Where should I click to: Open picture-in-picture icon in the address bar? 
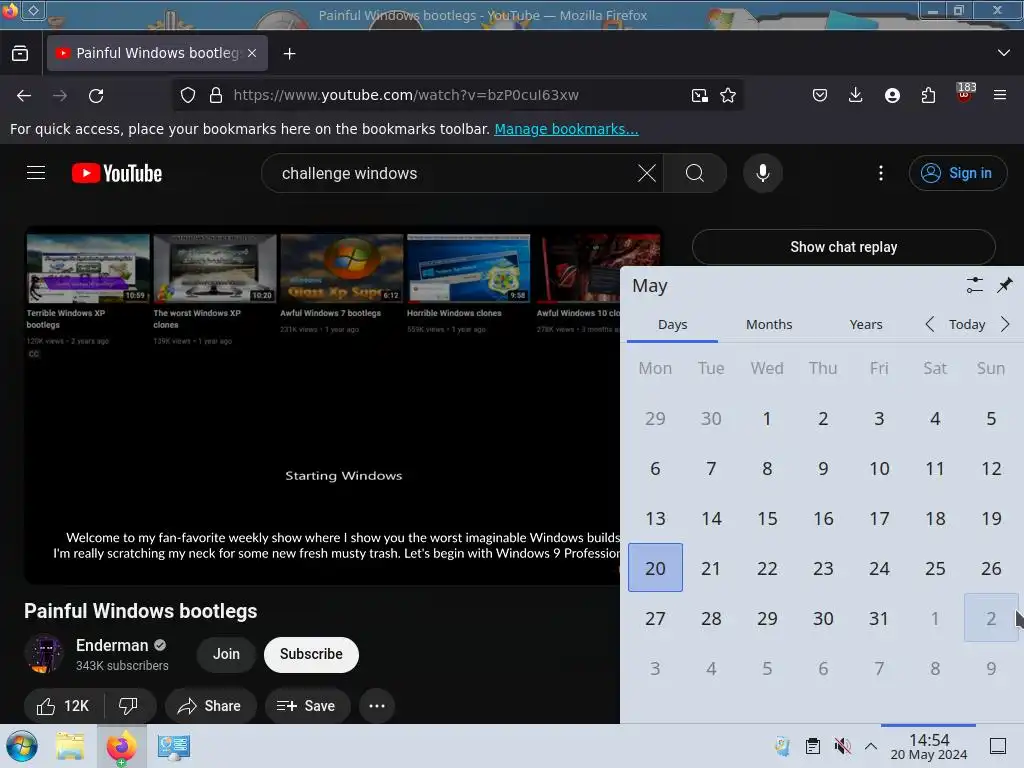tap(699, 95)
